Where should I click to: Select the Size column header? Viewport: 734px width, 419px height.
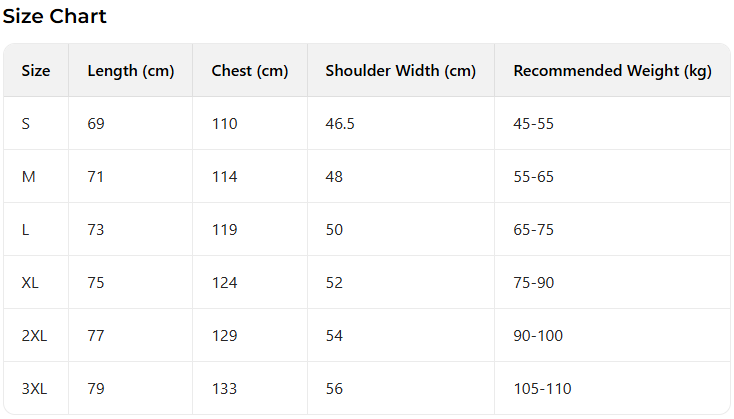coord(36,71)
